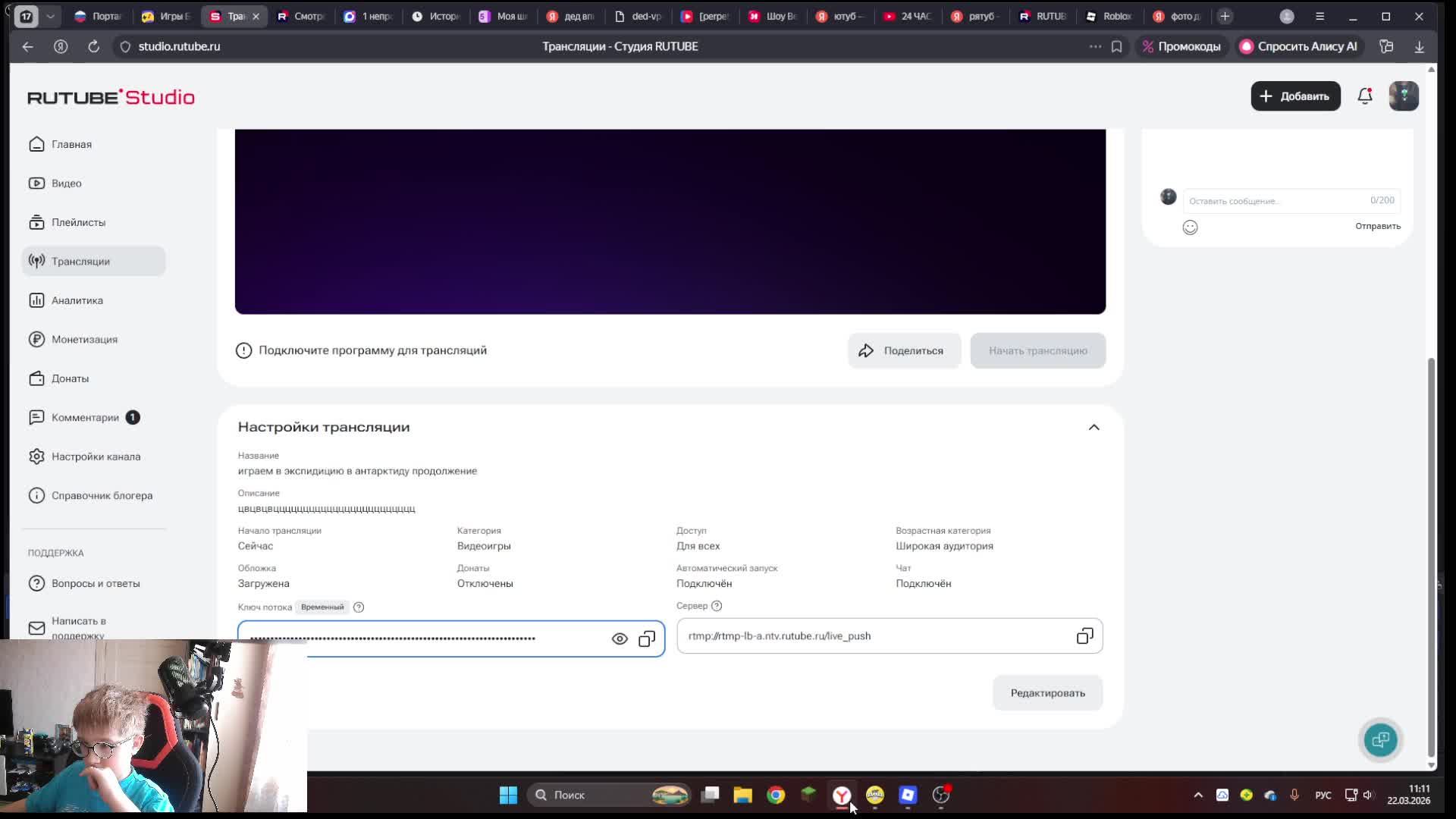Viewport: 1456px width, 819px height.
Task: Go to Монетизация section
Action: click(x=84, y=340)
